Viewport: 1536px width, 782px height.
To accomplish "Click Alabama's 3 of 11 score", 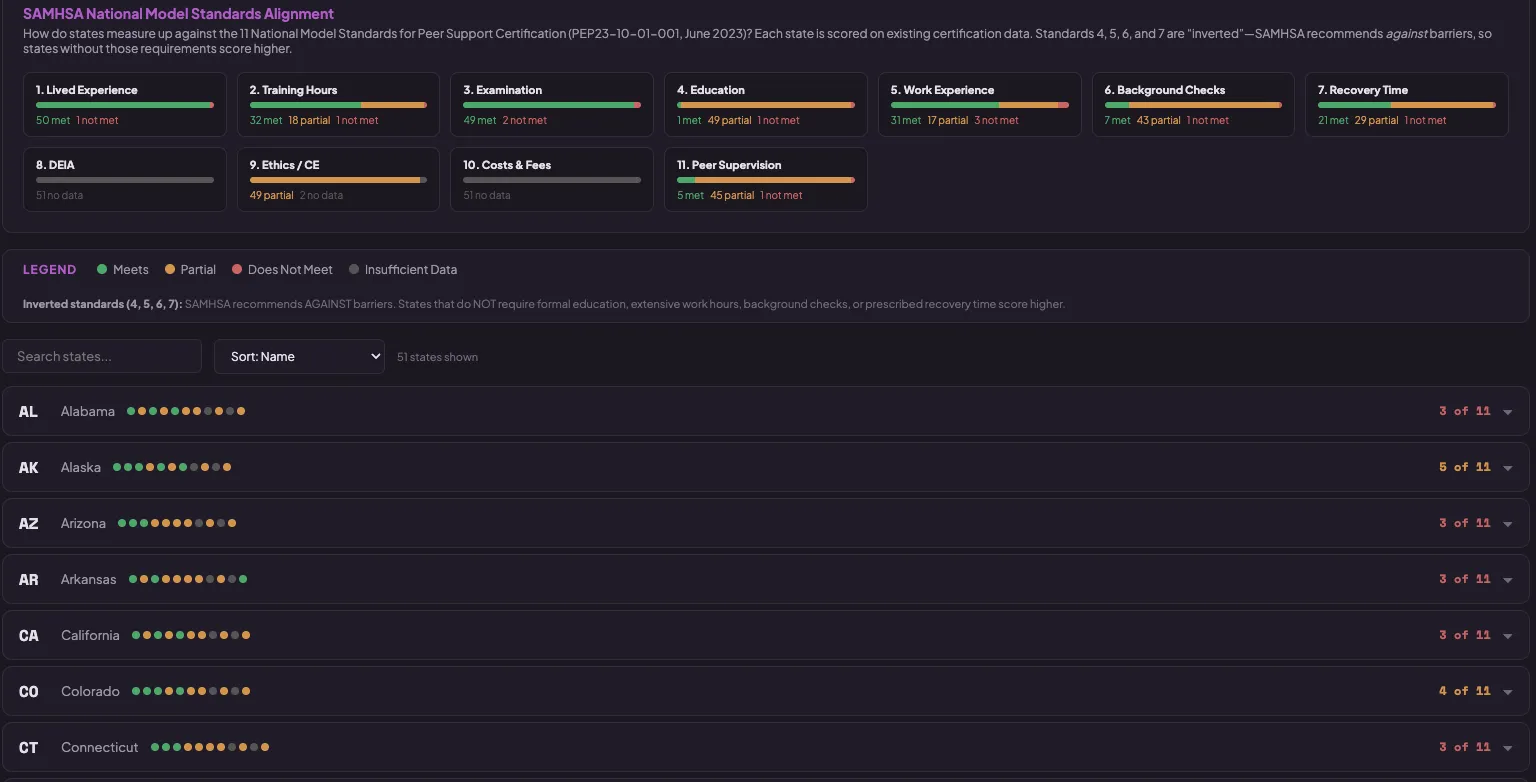I will tap(1464, 411).
